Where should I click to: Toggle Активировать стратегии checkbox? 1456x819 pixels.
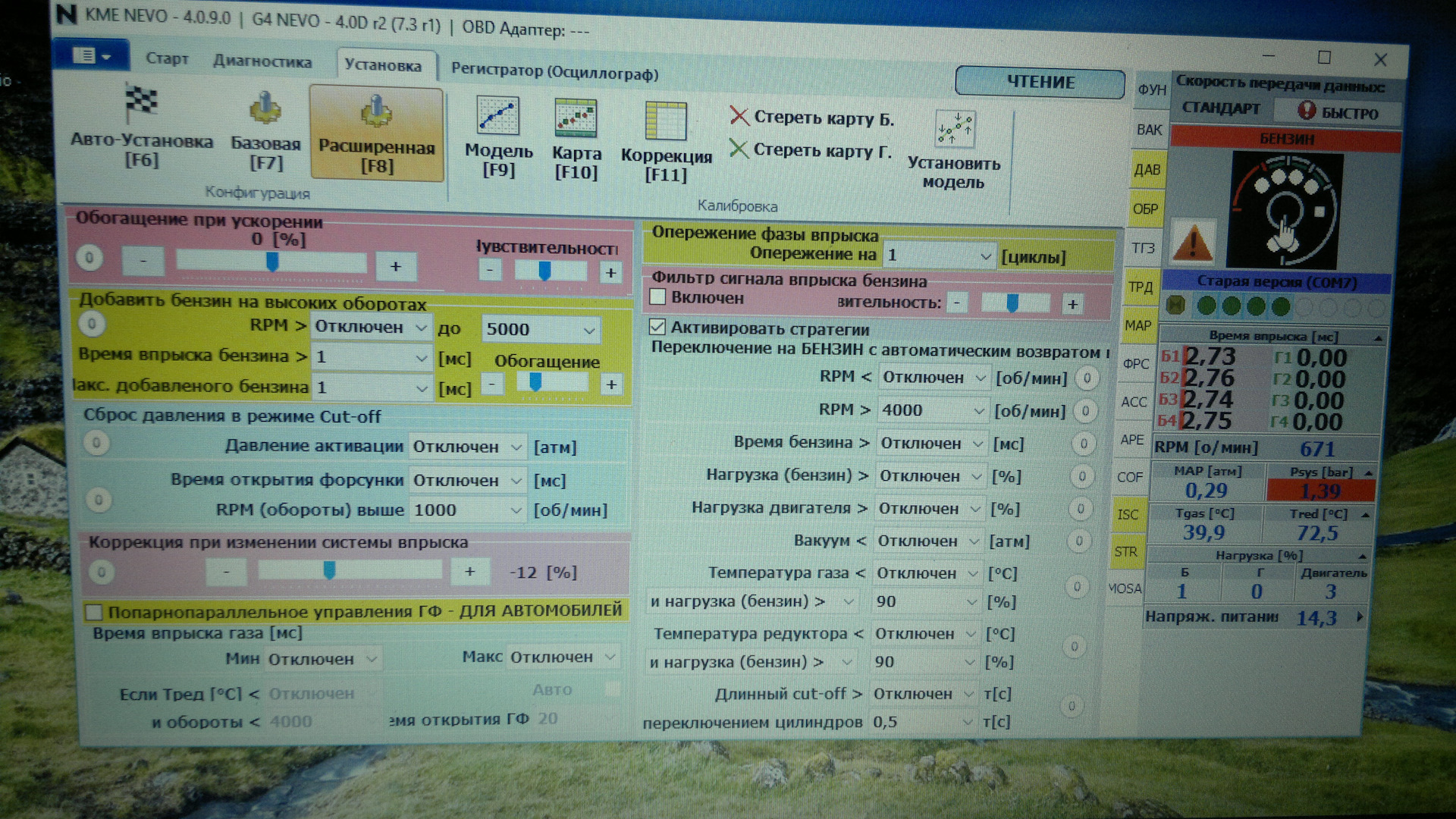(x=657, y=328)
